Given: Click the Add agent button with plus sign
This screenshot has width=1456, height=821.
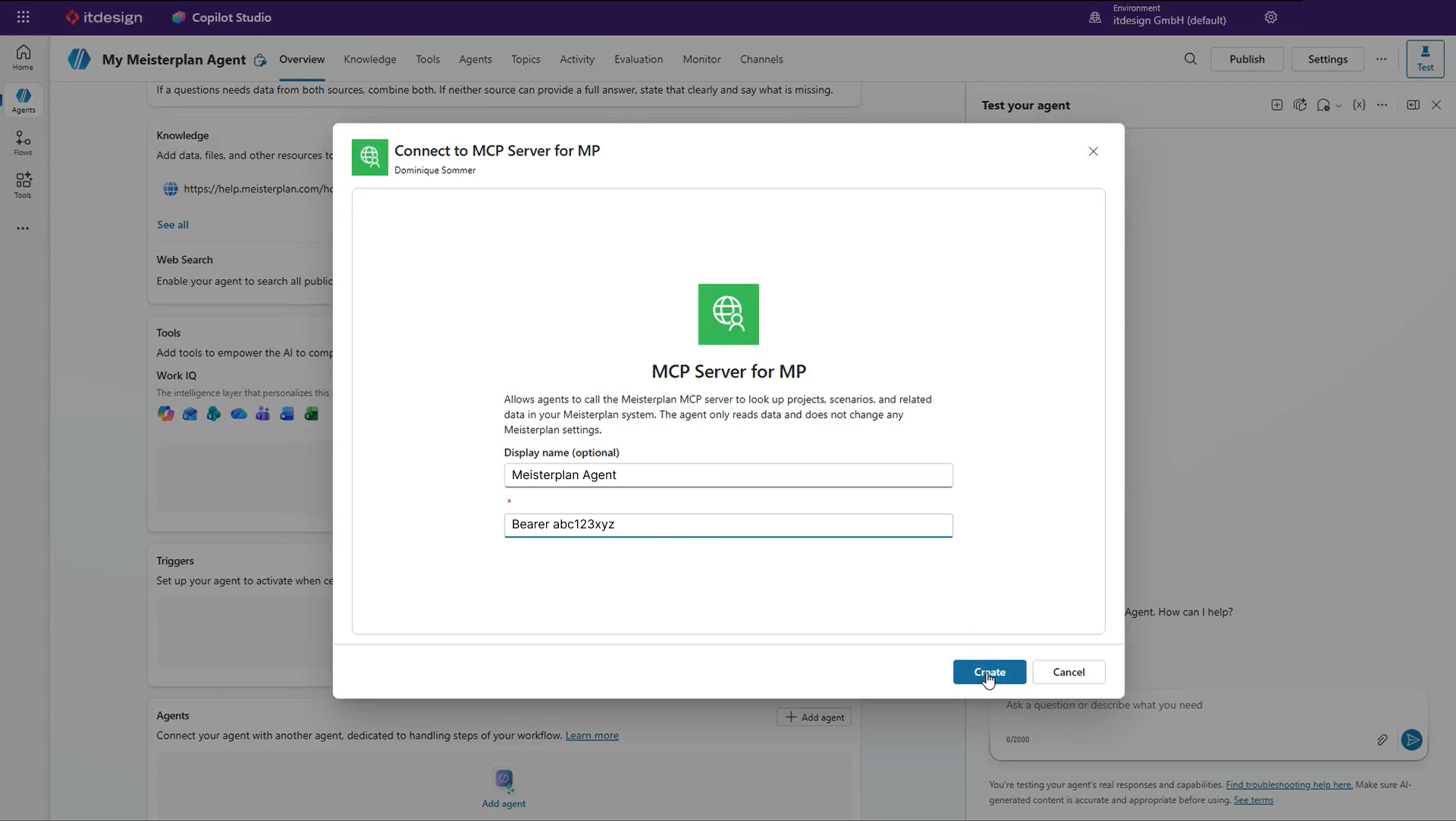Looking at the screenshot, I should pos(814,717).
